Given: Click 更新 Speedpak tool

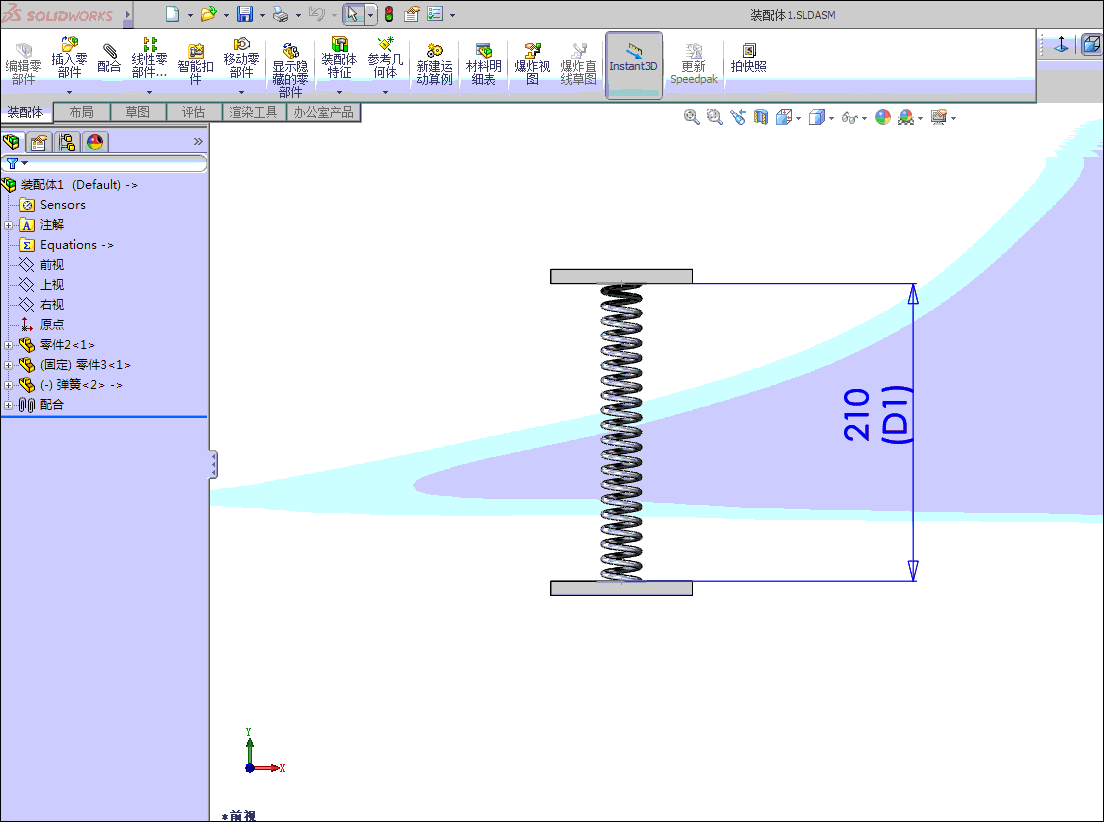Looking at the screenshot, I should [694, 64].
